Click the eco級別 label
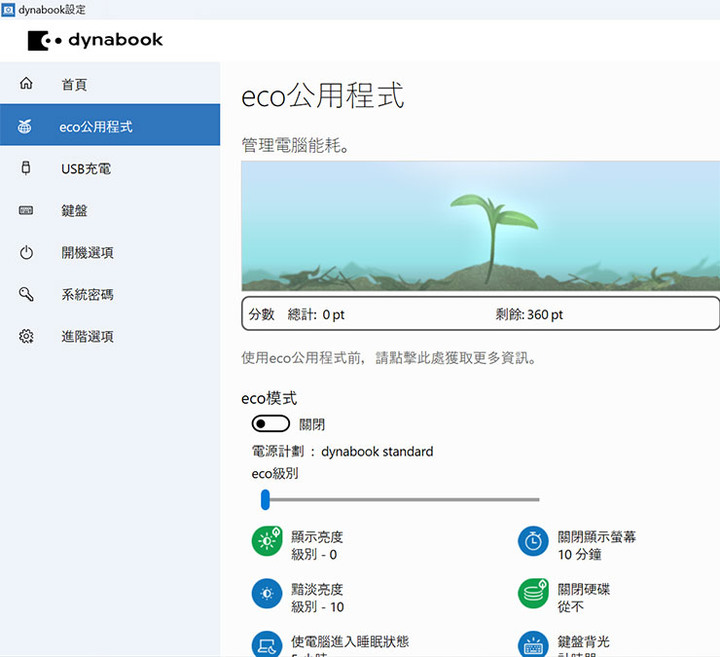Image resolution: width=720 pixels, height=657 pixels. (x=275, y=473)
